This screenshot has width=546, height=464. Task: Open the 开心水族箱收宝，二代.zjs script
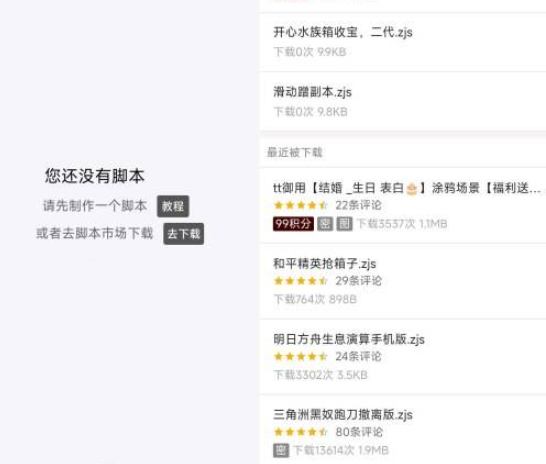[x=403, y=42]
